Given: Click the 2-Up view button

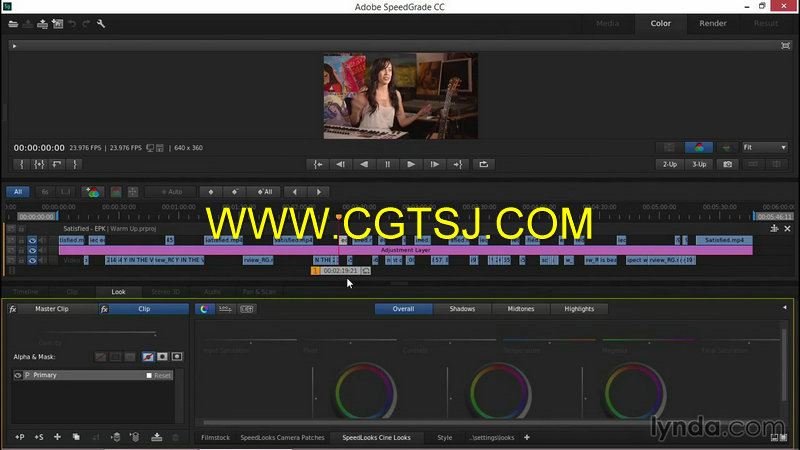Looking at the screenshot, I should coord(669,164).
